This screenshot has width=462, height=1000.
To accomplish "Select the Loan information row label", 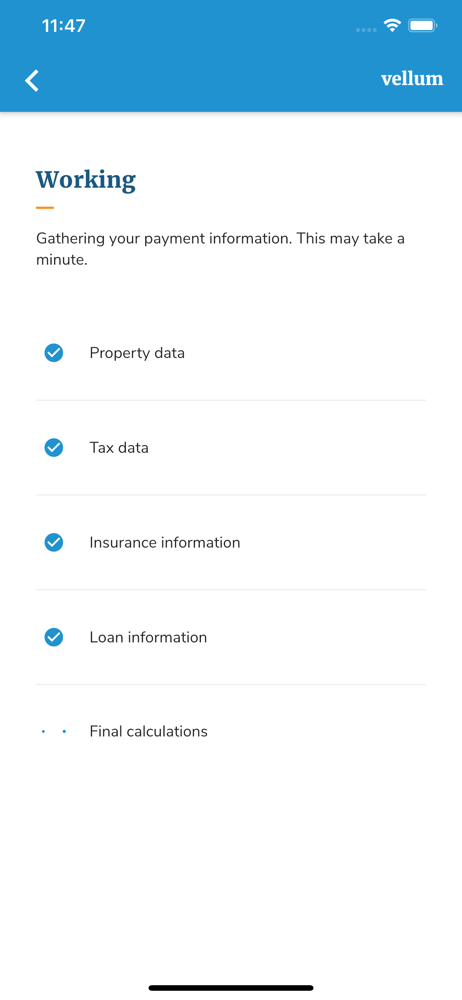I will coord(148,637).
